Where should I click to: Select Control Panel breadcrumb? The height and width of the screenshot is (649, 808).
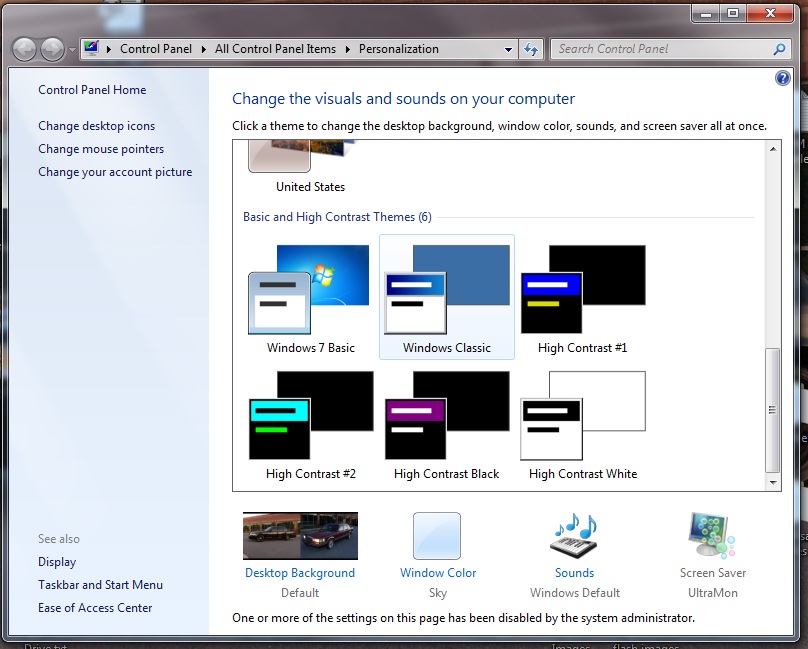coord(156,49)
